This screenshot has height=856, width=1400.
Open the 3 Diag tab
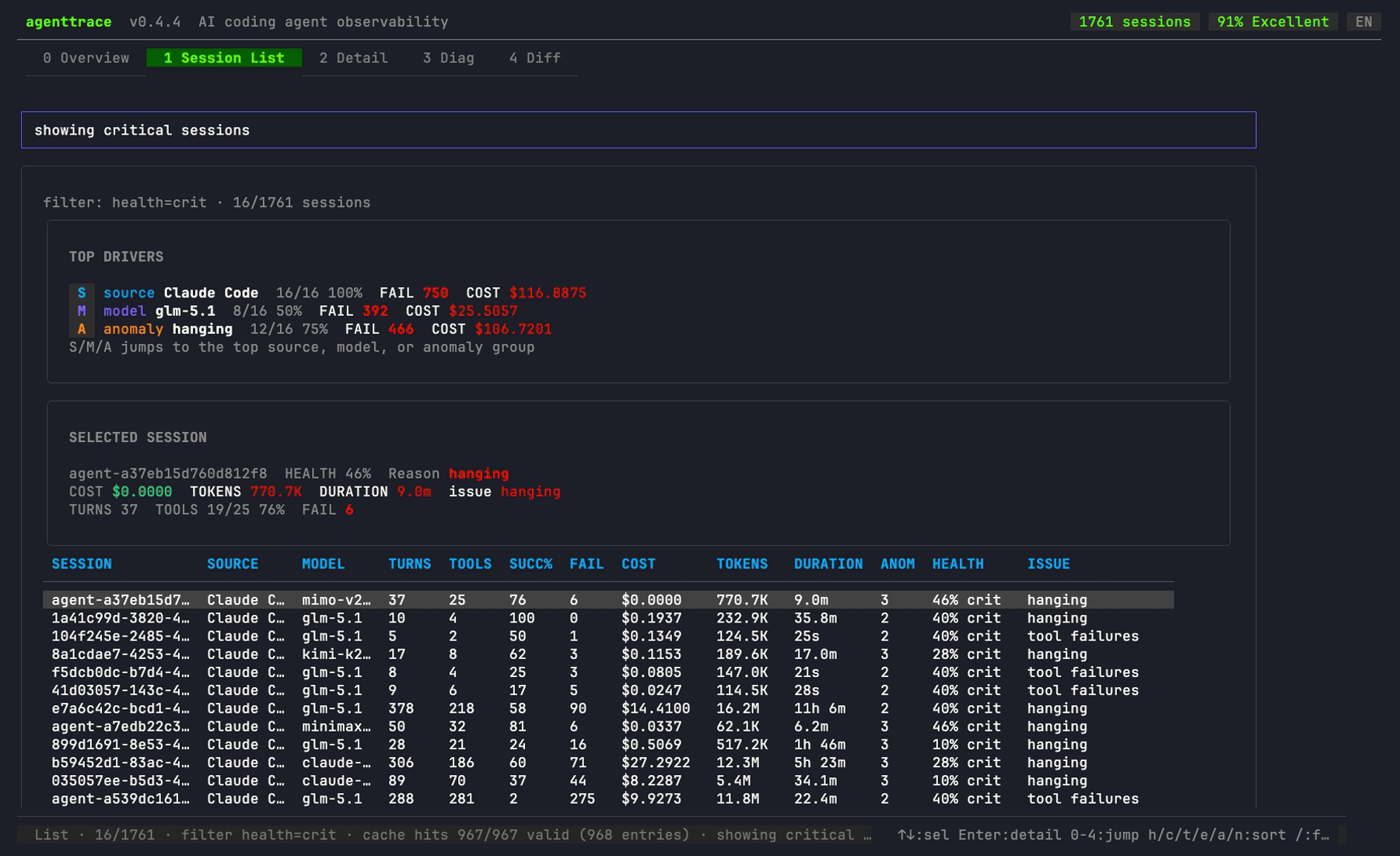pos(448,58)
